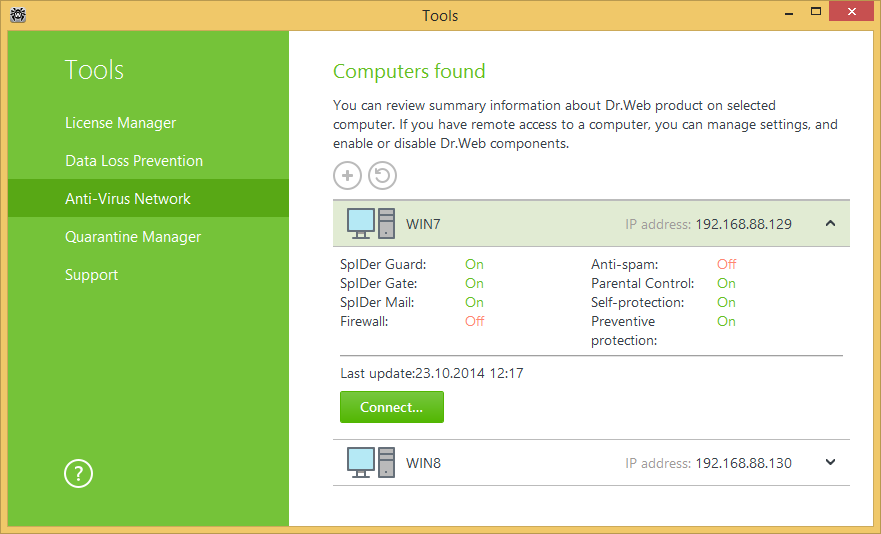Open Quarantine Manager section
881x534 pixels.
(x=133, y=237)
